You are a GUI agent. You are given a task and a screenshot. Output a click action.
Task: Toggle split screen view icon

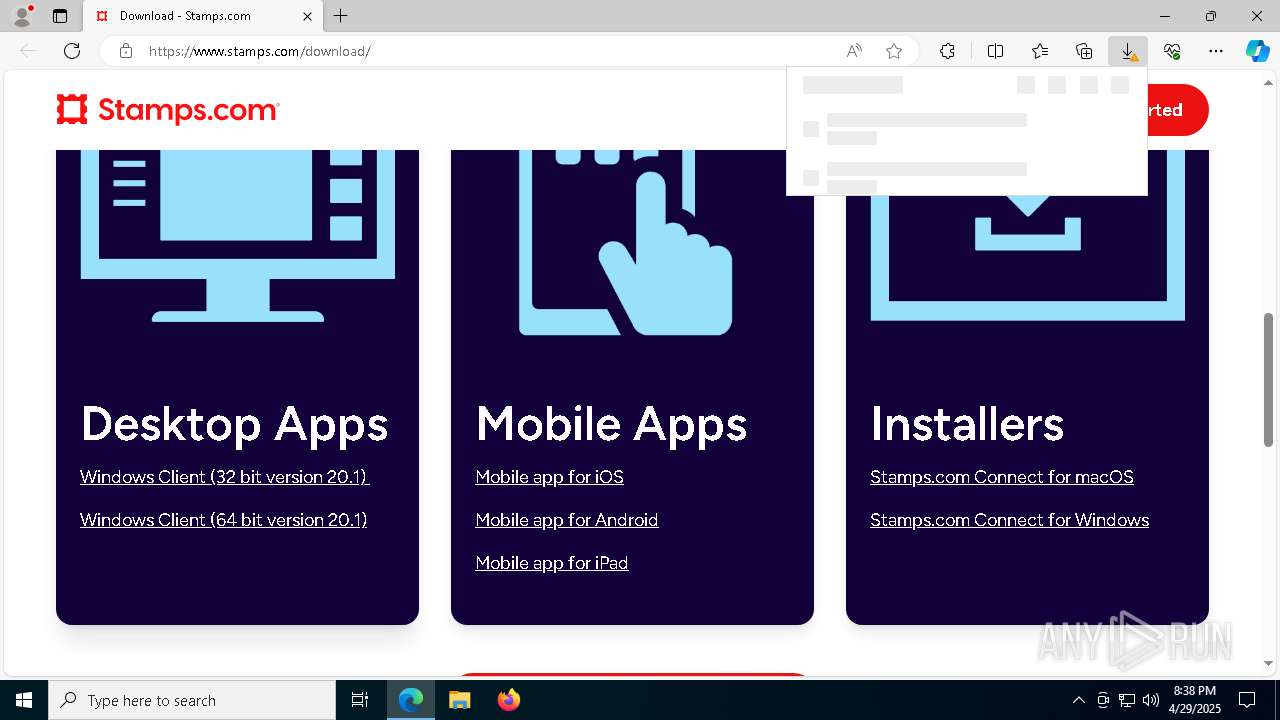pos(995,51)
